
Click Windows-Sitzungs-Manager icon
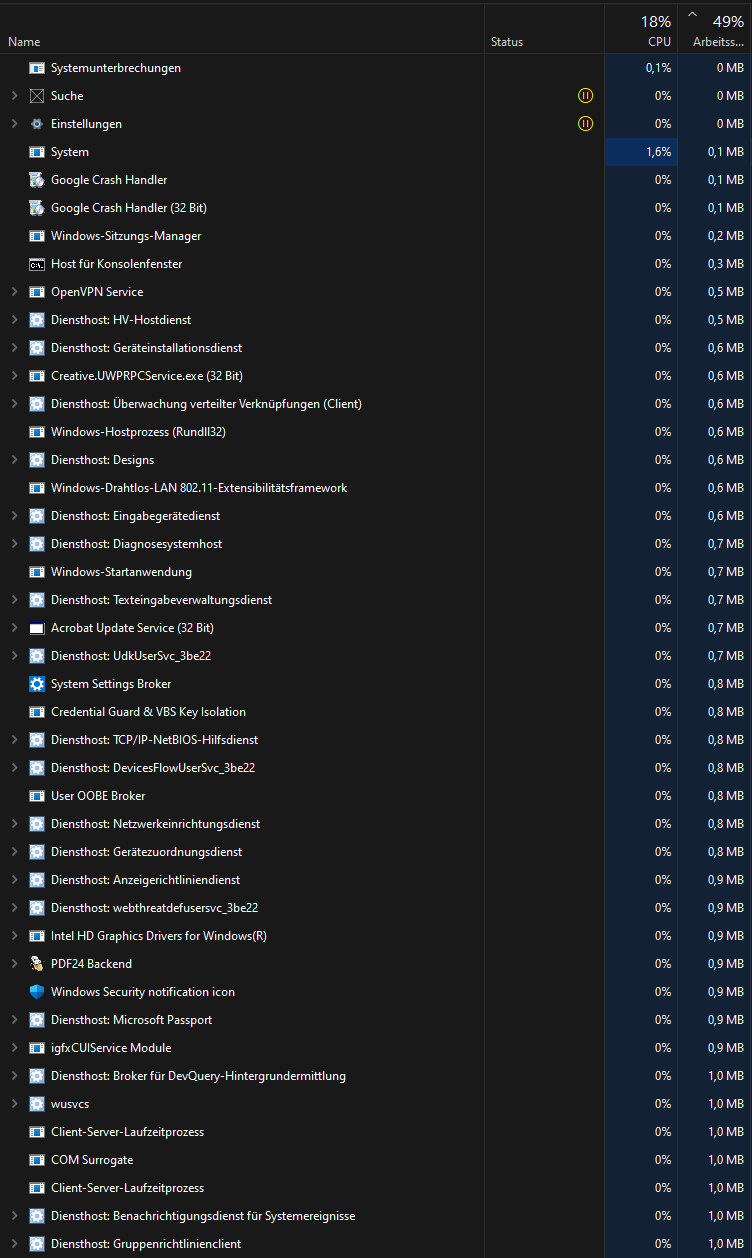(x=37, y=236)
